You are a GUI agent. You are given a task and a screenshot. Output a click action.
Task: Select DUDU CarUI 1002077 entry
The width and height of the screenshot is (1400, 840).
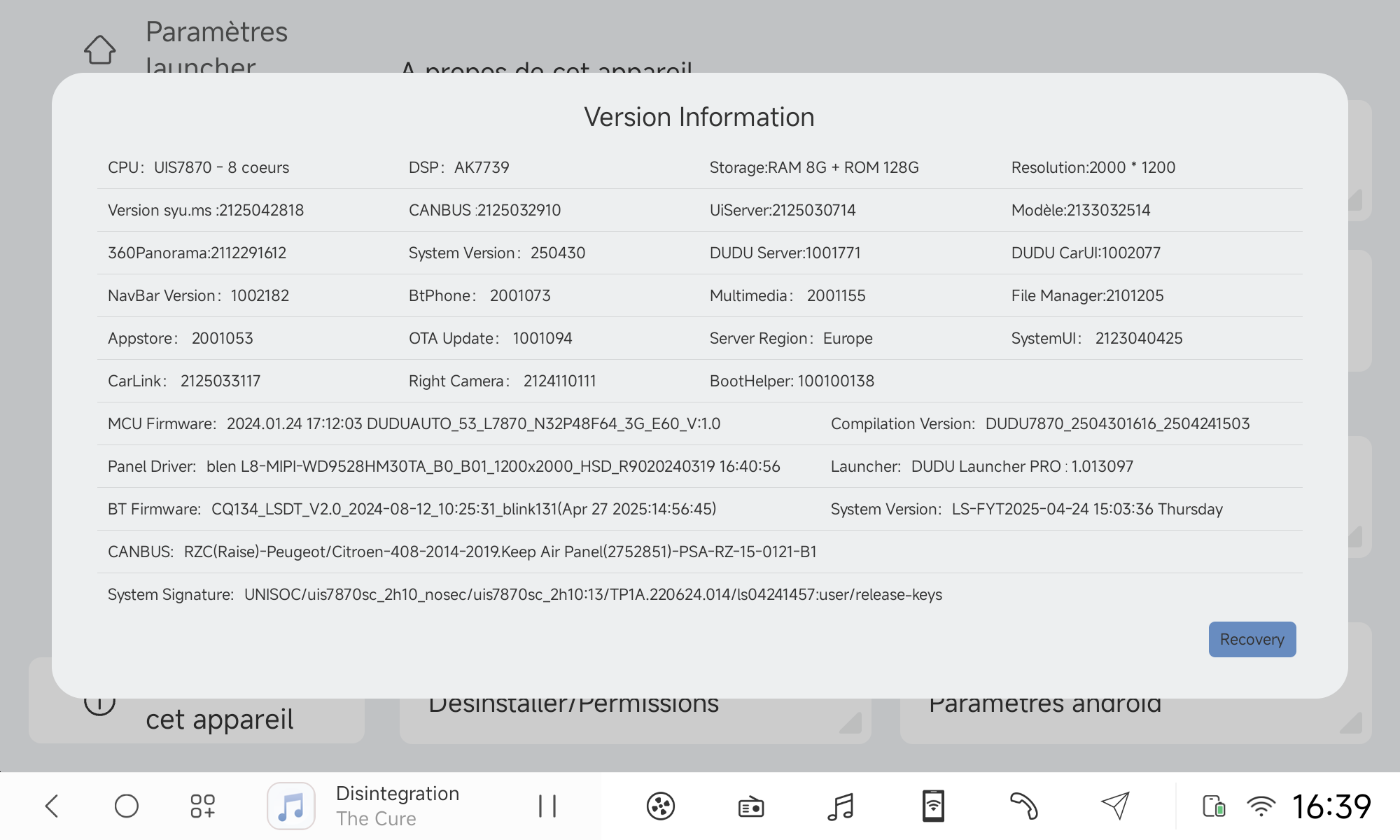(1086, 253)
